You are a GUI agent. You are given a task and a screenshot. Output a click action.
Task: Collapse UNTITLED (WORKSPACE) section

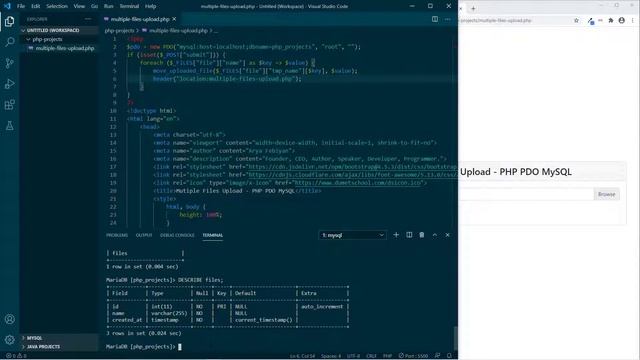click(52, 30)
